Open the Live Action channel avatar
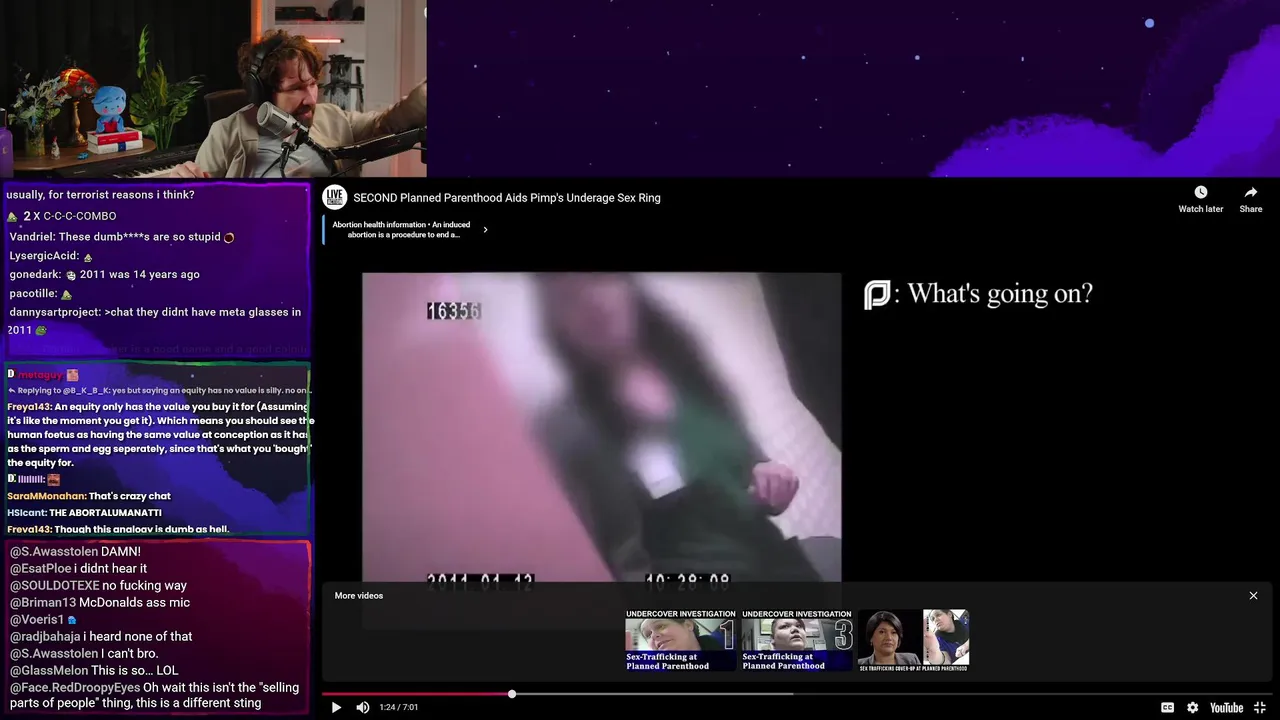 tap(335, 197)
